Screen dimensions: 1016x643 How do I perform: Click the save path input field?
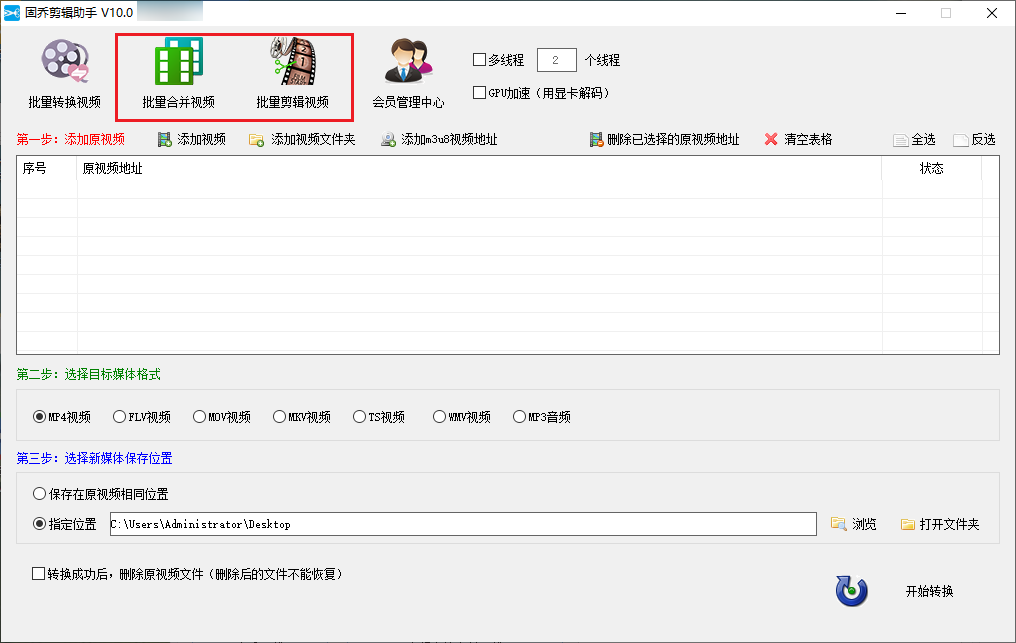[x=463, y=524]
